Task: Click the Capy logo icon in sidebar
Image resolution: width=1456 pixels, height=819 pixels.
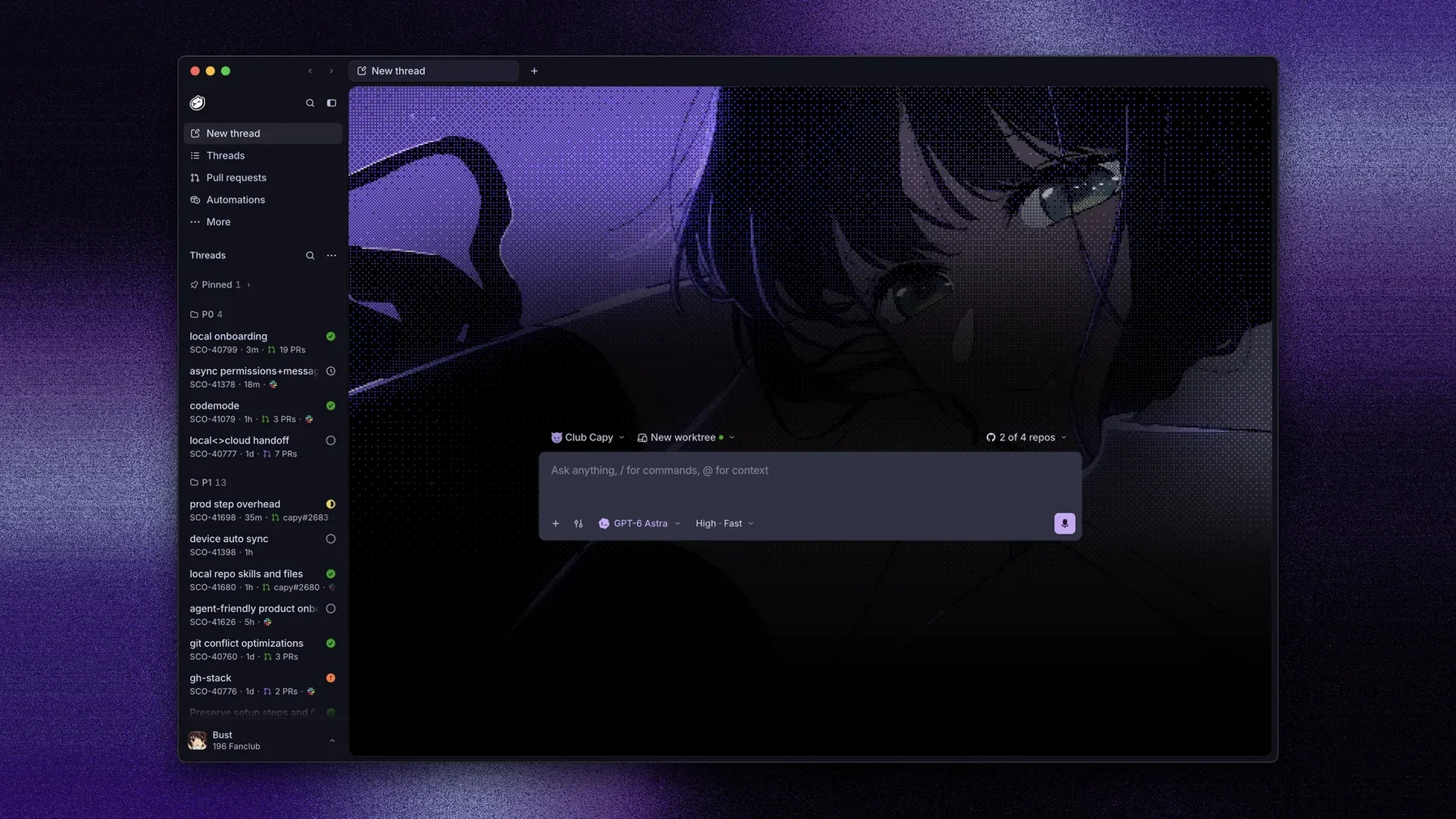Action: [x=197, y=103]
